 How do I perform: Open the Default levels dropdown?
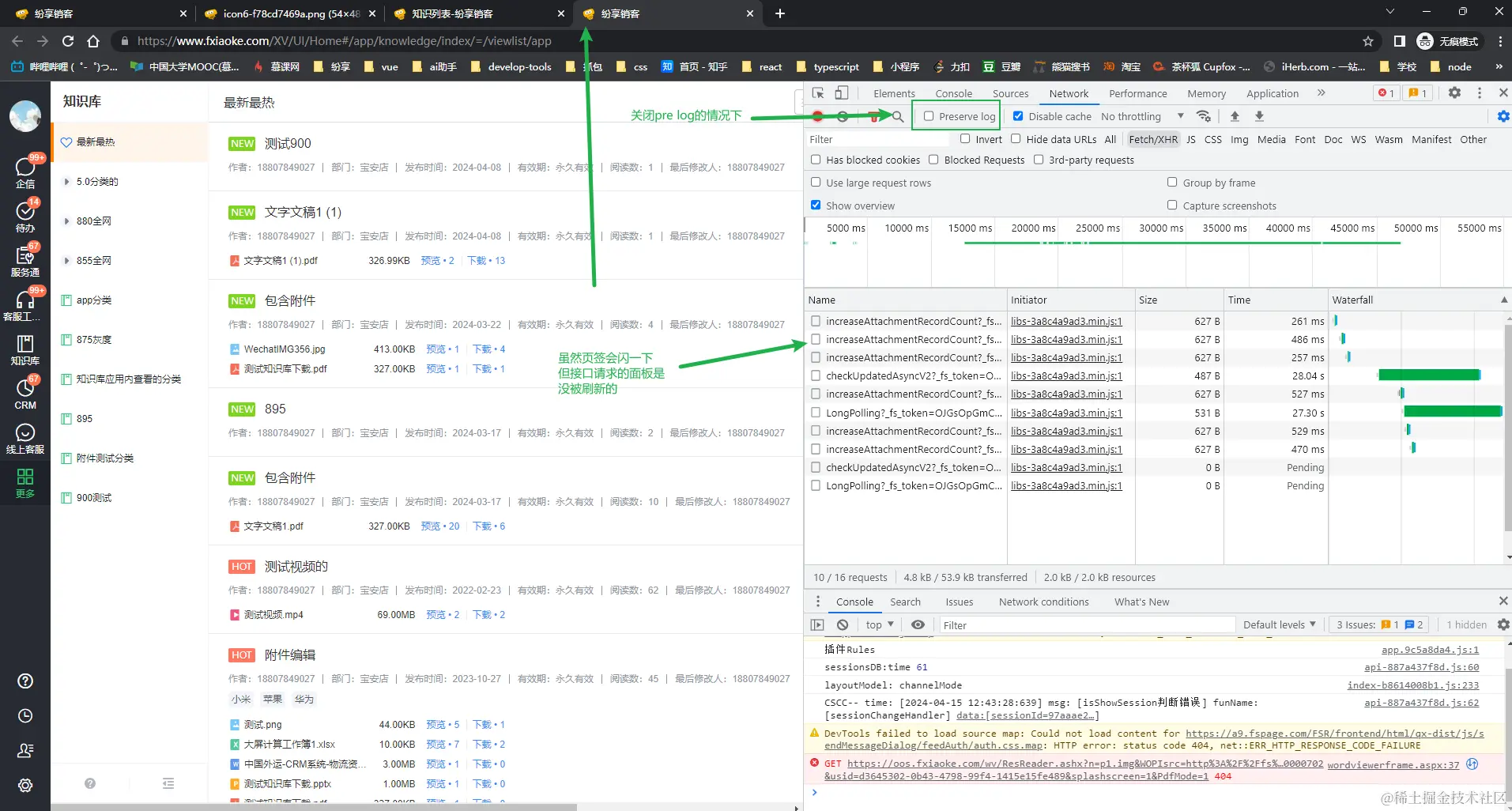tap(1279, 624)
